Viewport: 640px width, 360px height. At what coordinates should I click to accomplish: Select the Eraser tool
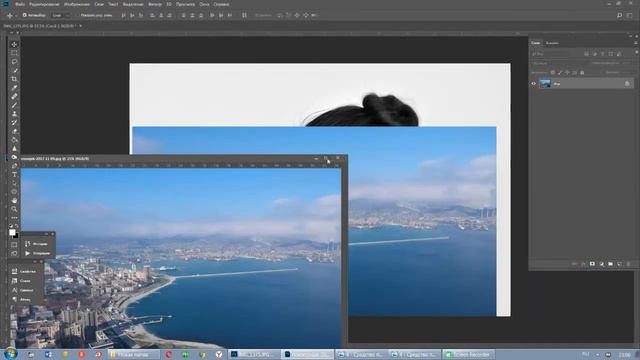point(14,131)
